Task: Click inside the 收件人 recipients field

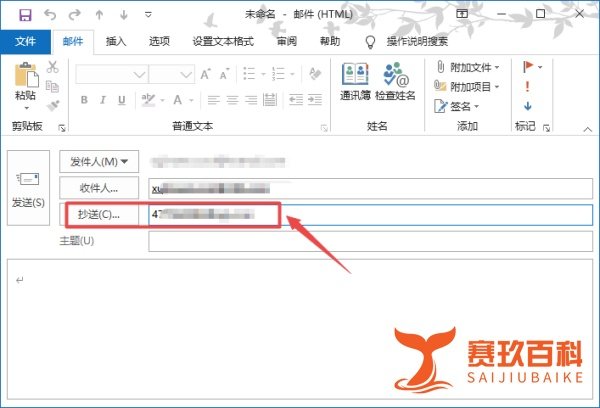Action: point(370,188)
